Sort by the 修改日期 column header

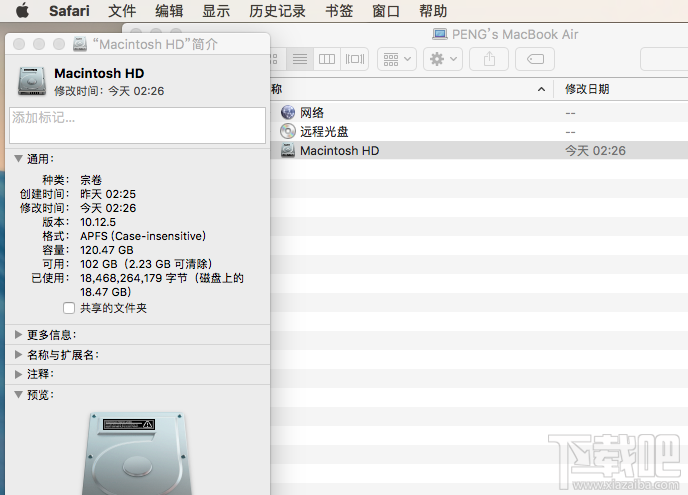(x=587, y=90)
